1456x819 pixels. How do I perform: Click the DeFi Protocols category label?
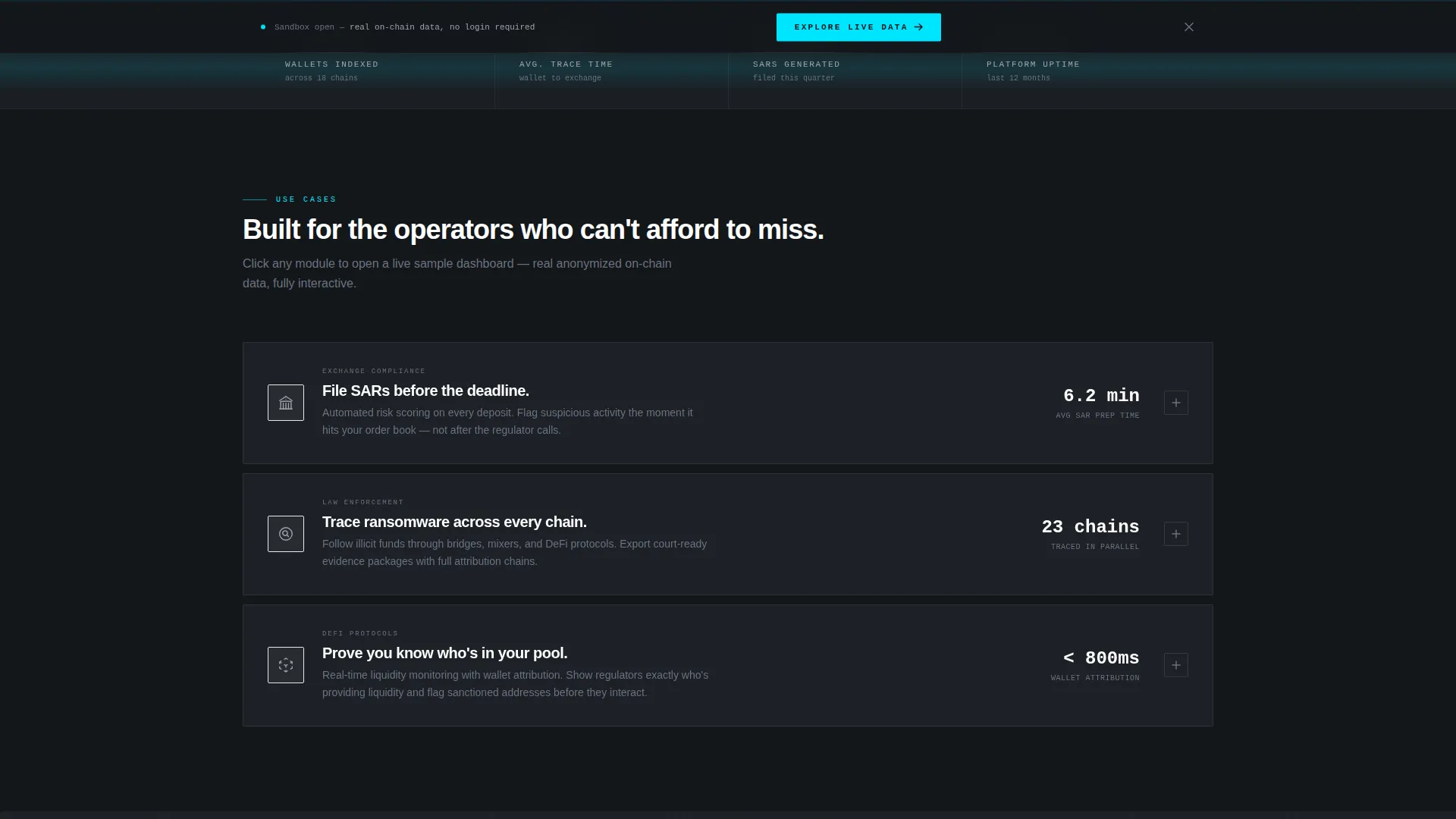pyautogui.click(x=360, y=633)
